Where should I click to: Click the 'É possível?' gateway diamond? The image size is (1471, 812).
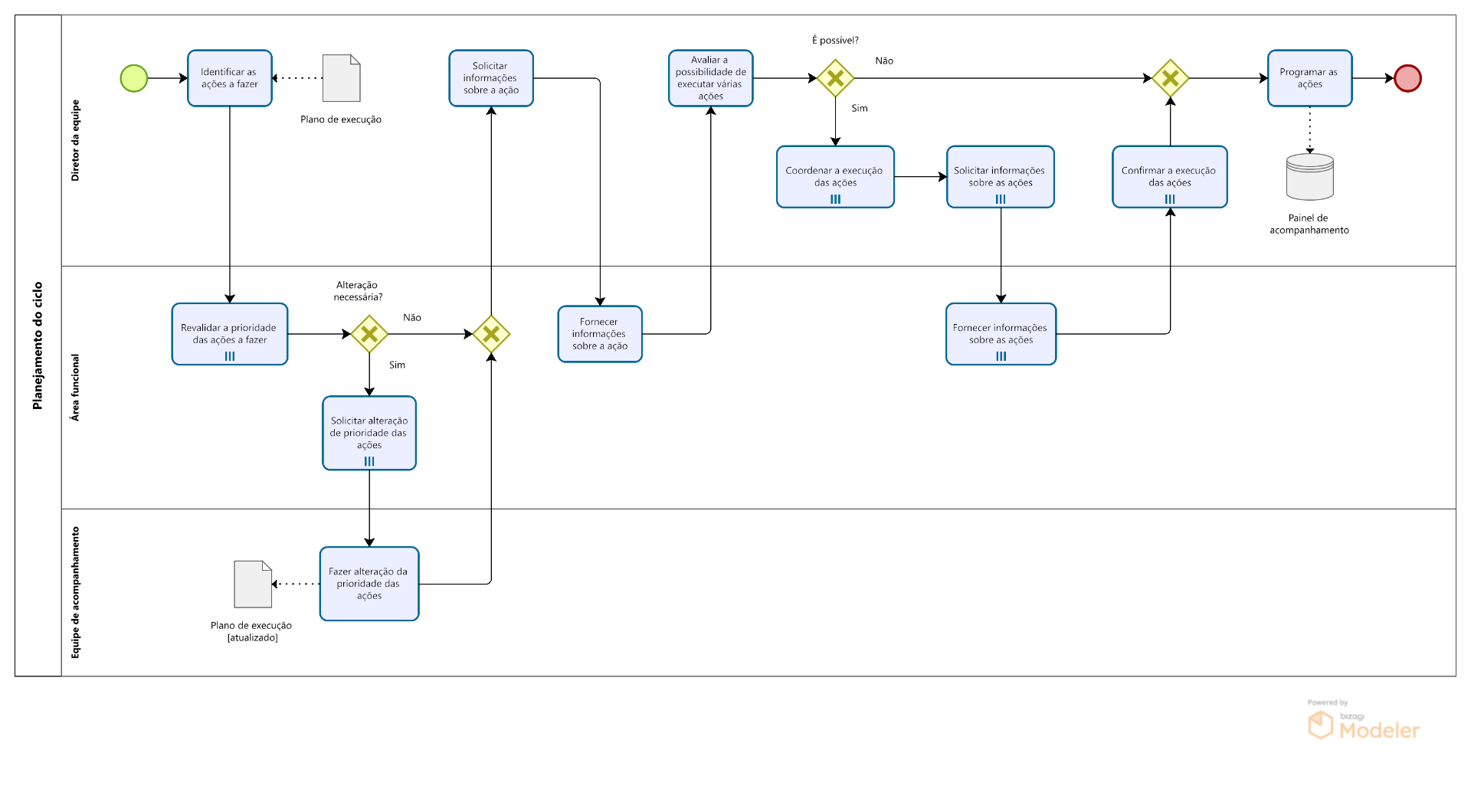tap(835, 78)
